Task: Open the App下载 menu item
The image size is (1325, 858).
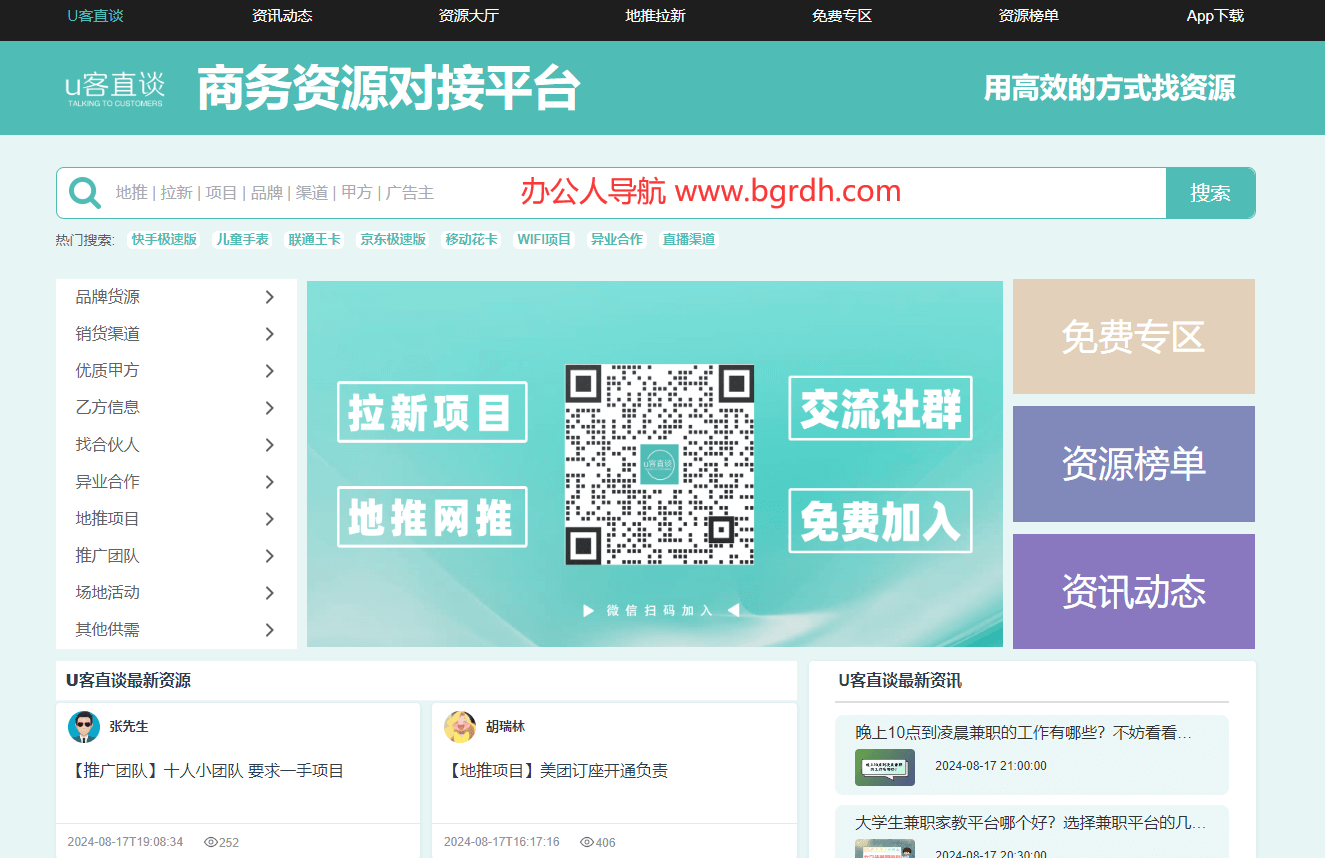Action: [x=1215, y=15]
